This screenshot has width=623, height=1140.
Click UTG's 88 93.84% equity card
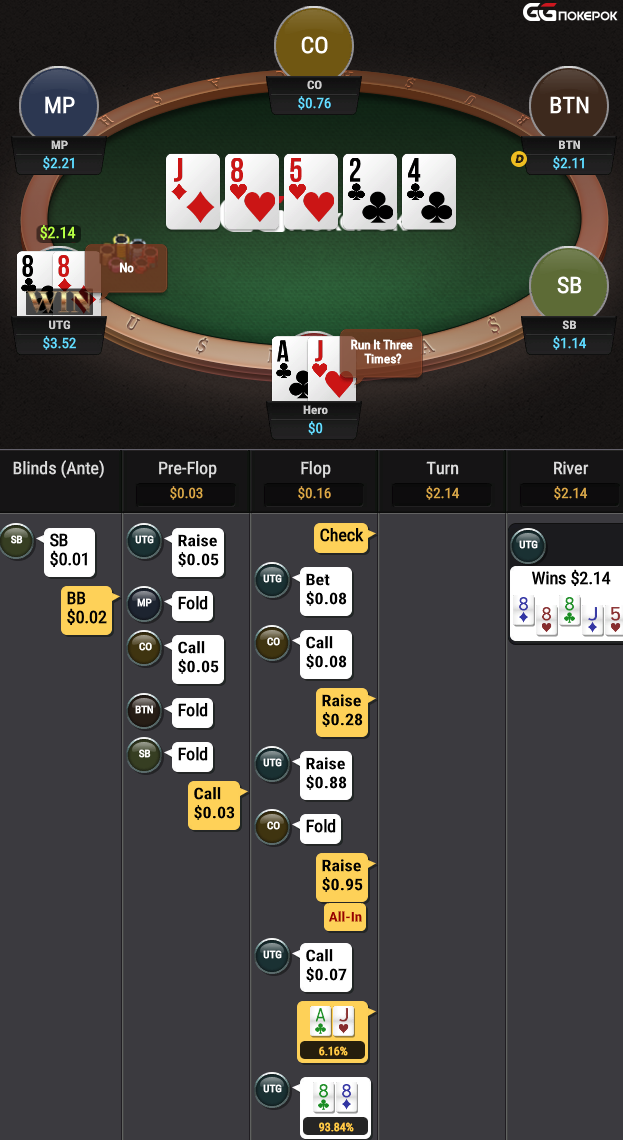(x=336, y=1107)
